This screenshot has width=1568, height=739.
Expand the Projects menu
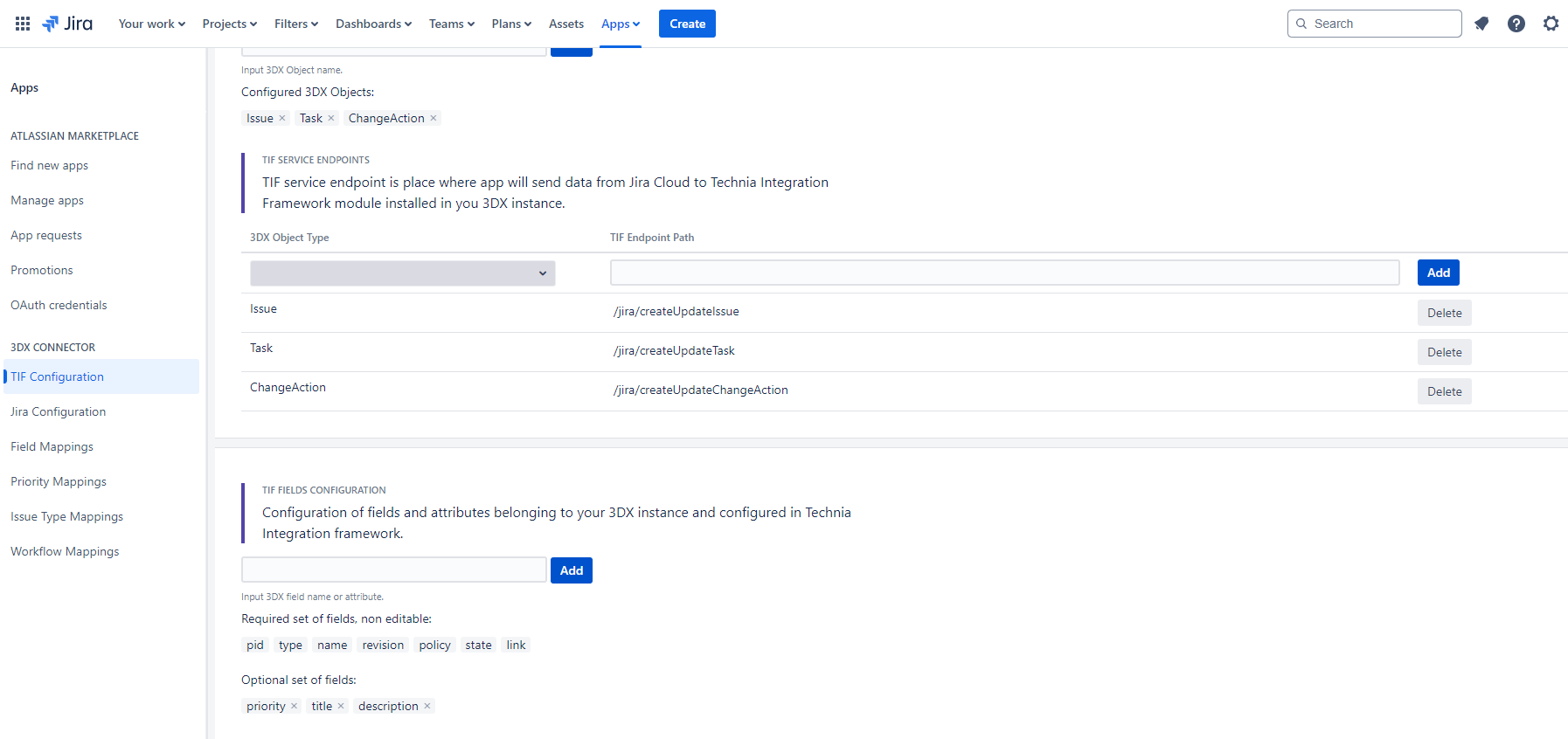[230, 24]
